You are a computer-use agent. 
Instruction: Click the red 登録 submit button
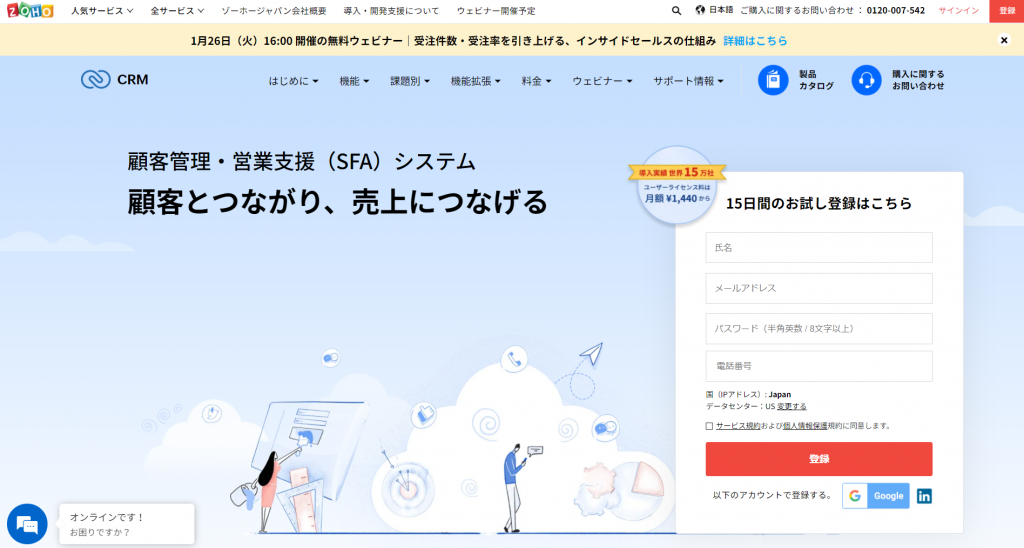[819, 459]
